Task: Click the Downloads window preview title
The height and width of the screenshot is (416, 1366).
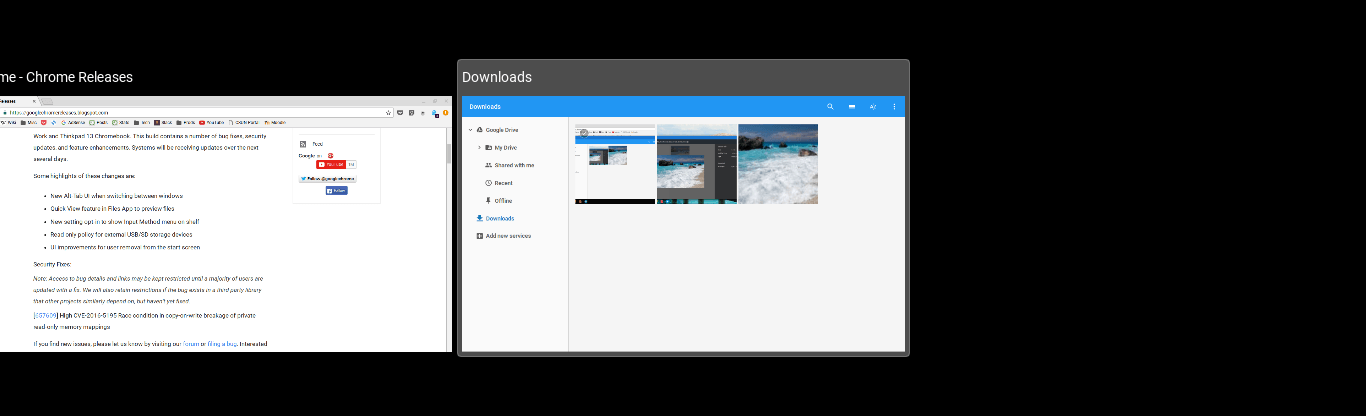Action: 497,77
